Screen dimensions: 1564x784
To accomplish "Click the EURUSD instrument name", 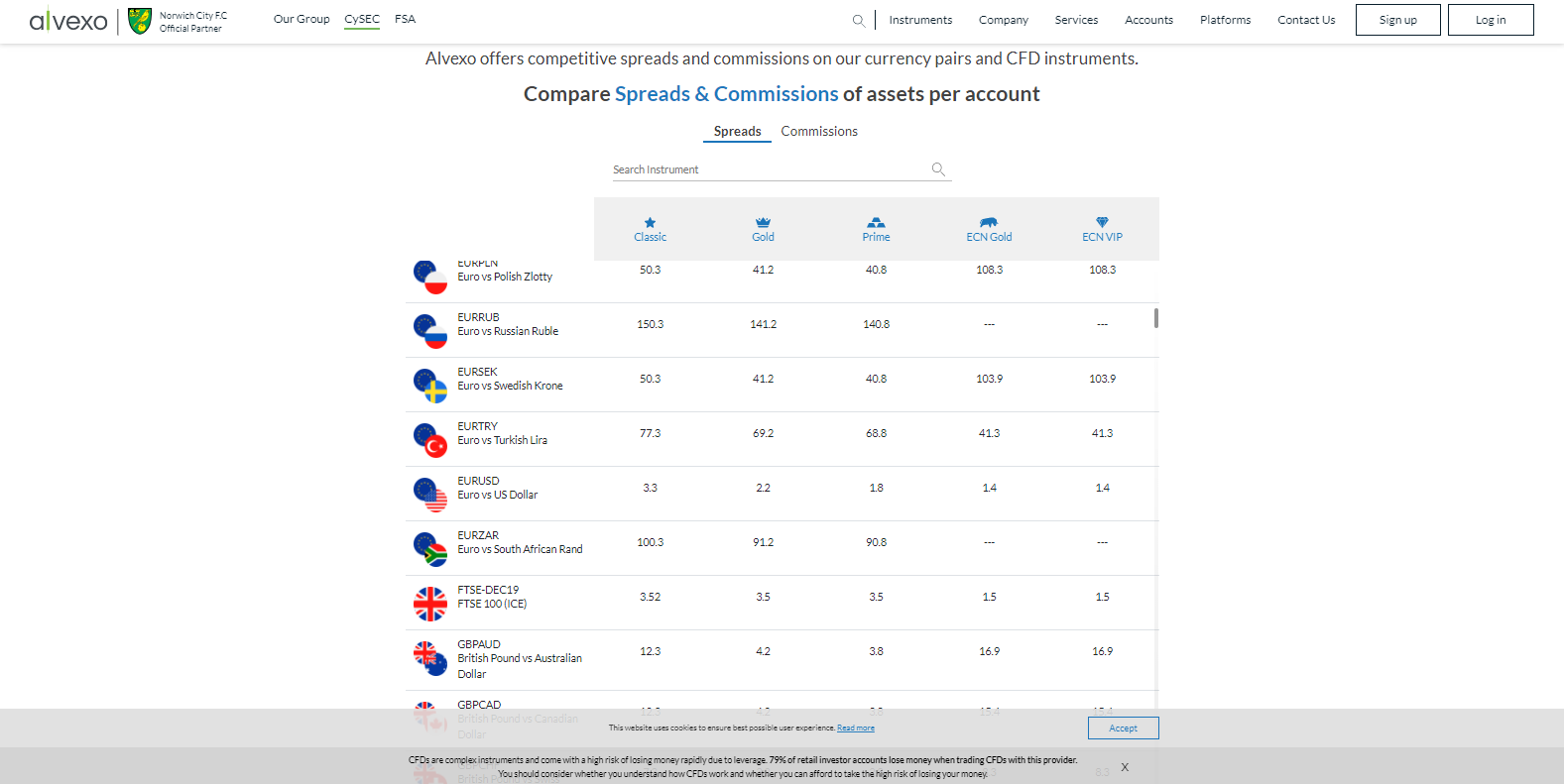I will coord(478,481).
